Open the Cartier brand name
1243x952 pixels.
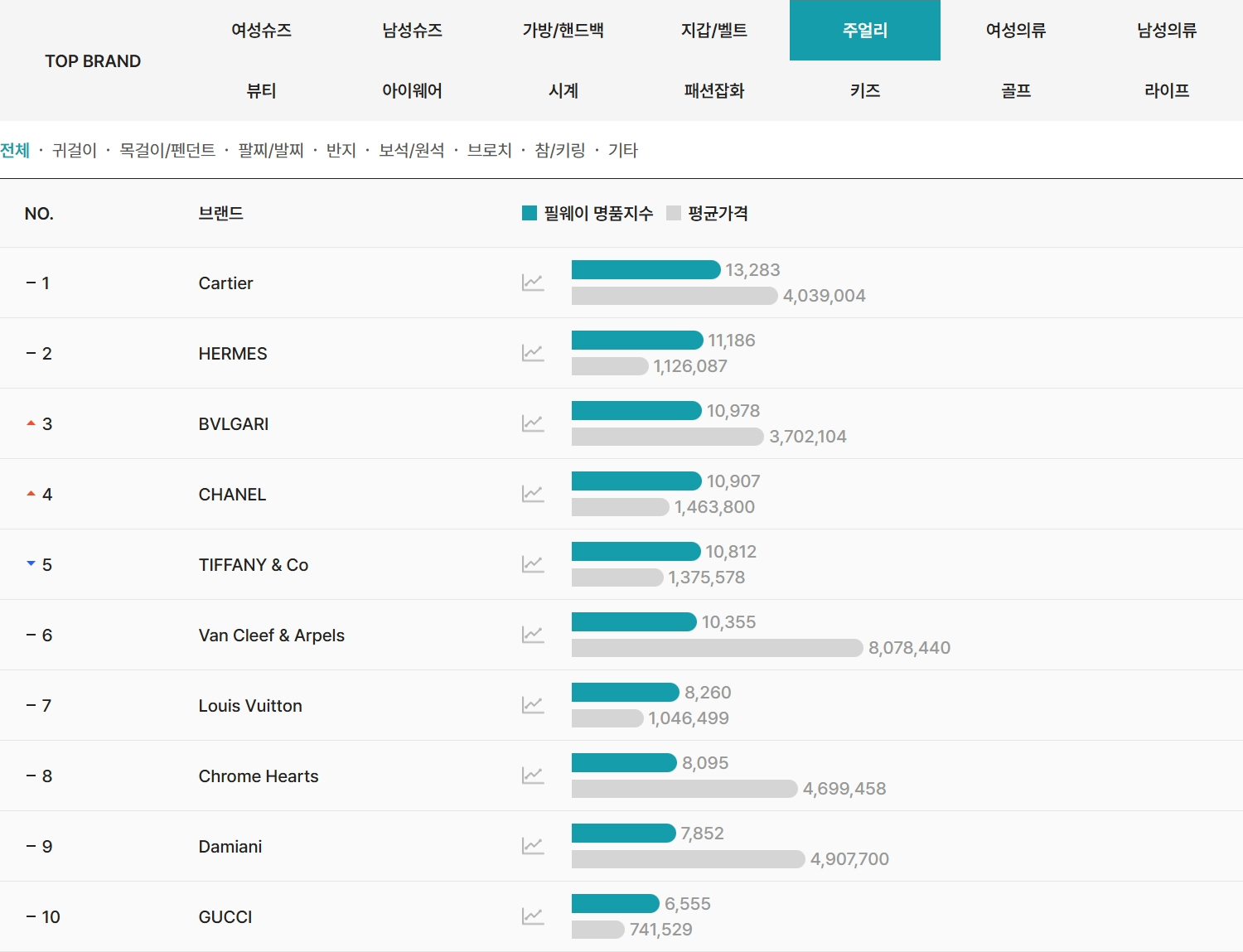point(225,283)
